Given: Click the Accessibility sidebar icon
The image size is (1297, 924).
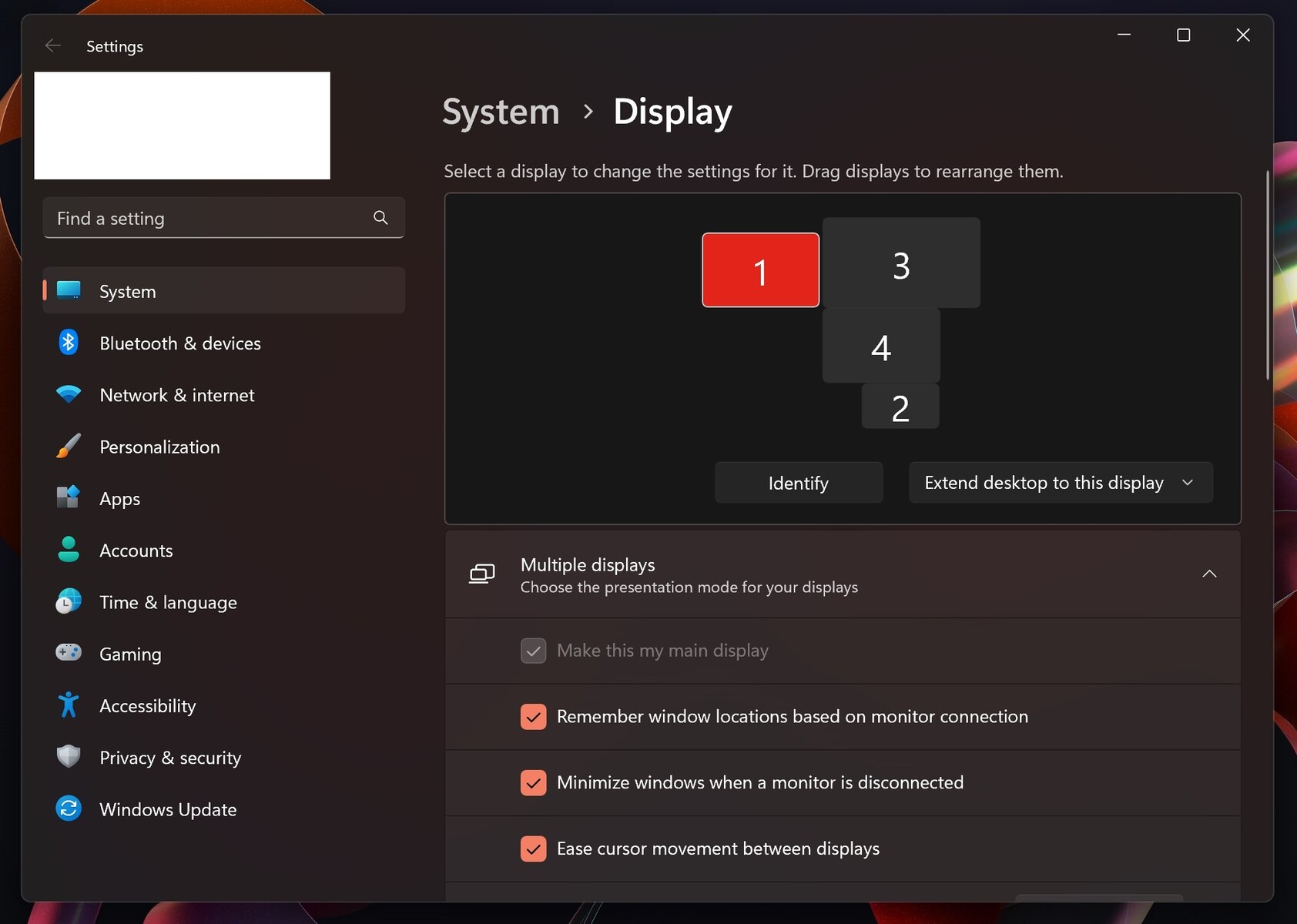Looking at the screenshot, I should 68,705.
